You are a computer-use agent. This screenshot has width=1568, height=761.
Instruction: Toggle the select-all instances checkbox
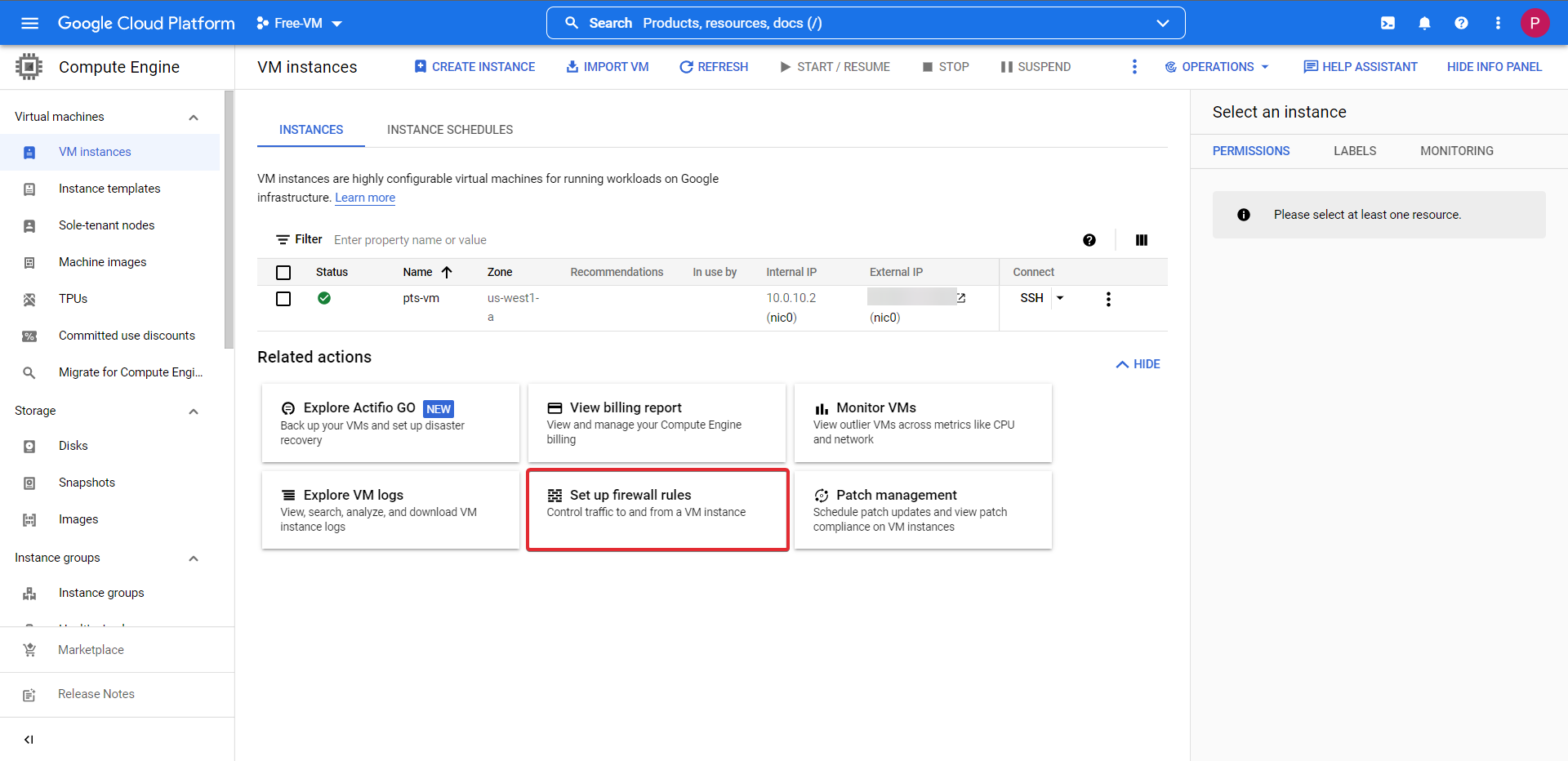[x=283, y=272]
